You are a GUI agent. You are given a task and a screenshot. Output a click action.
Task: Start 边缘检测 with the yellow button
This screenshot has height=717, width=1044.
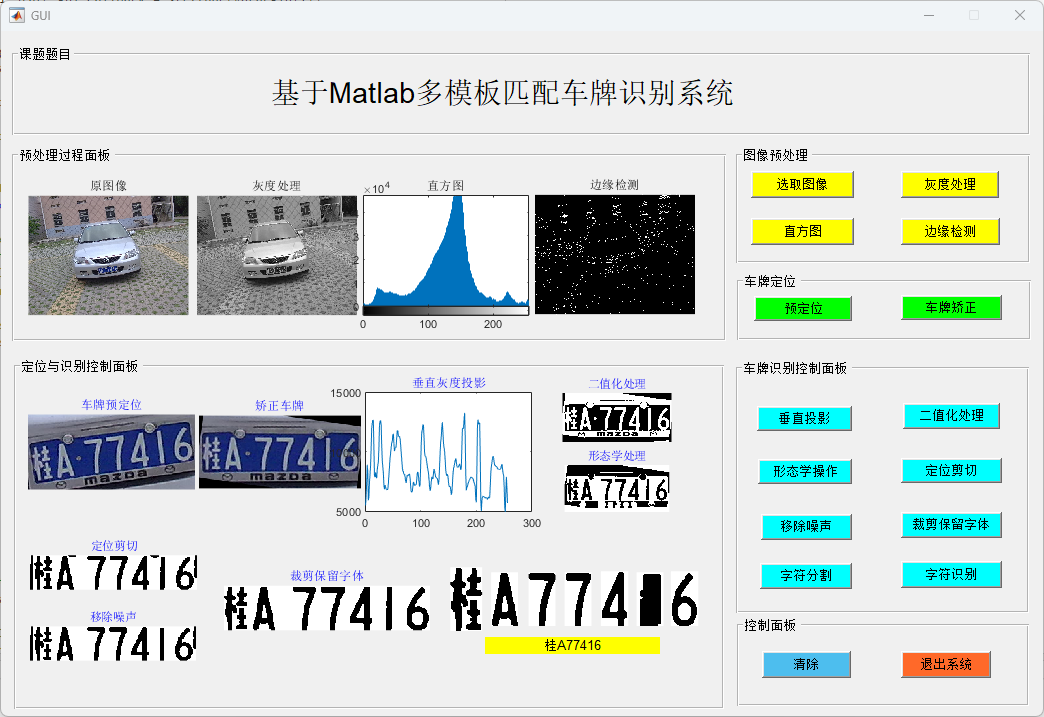coord(949,231)
